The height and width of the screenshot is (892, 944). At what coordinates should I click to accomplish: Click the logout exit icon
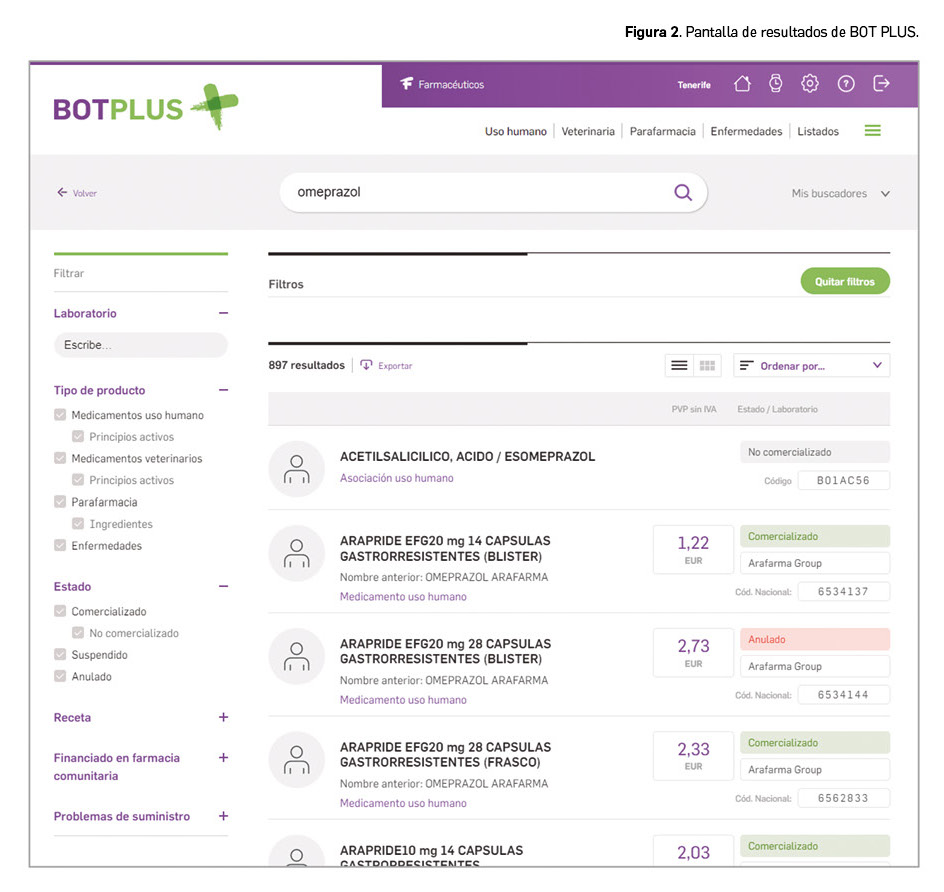tap(881, 84)
